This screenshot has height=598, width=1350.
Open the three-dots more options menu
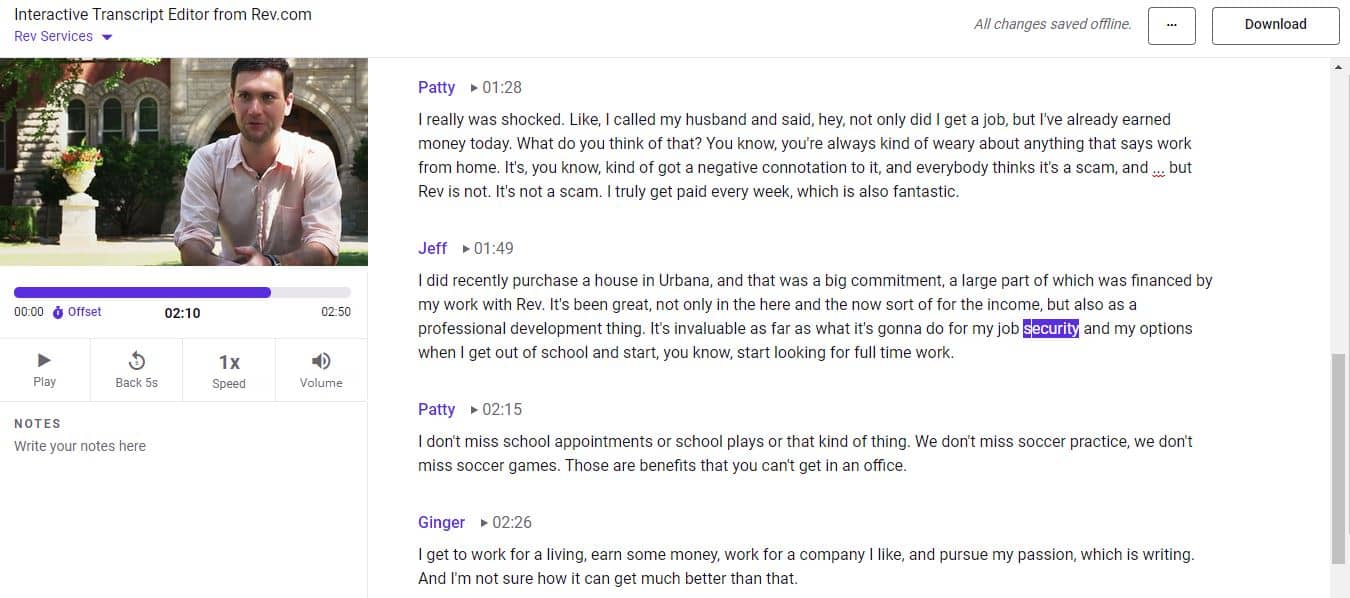(1172, 25)
